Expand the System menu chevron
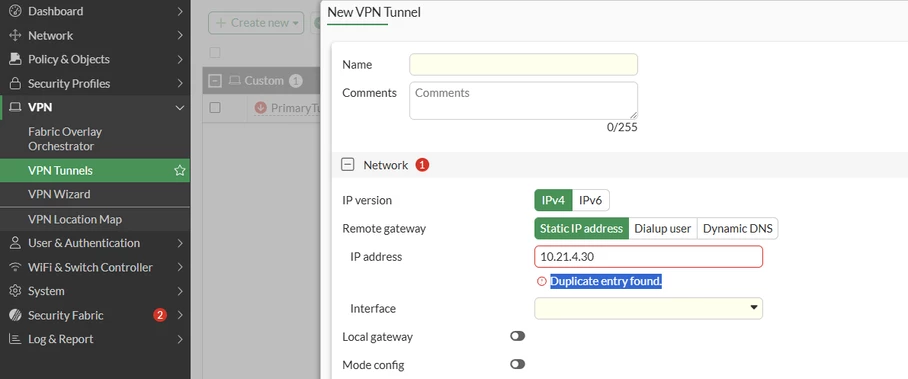908x379 pixels. [x=180, y=291]
